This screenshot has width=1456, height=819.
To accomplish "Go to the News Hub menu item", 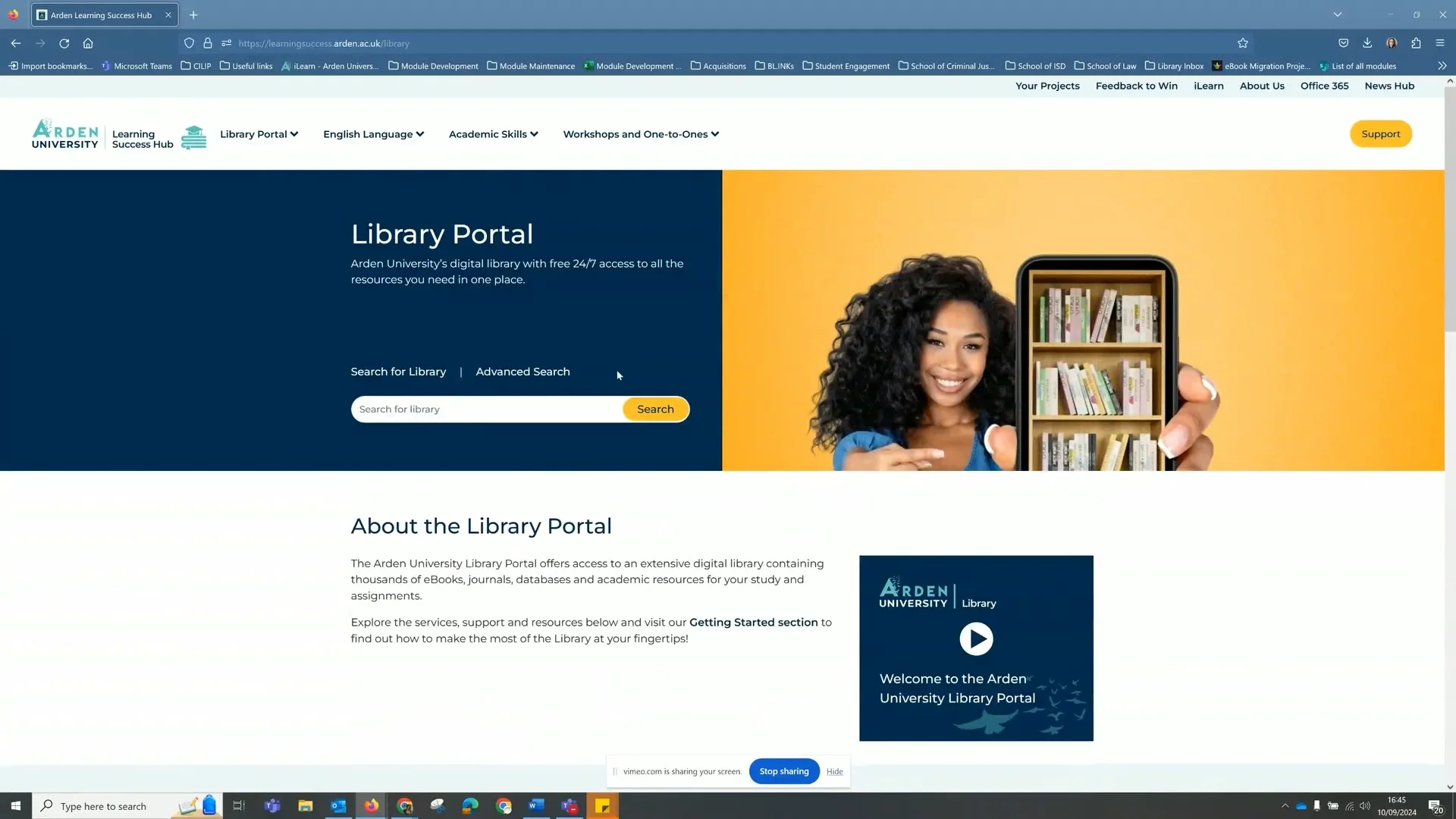I will (x=1389, y=86).
